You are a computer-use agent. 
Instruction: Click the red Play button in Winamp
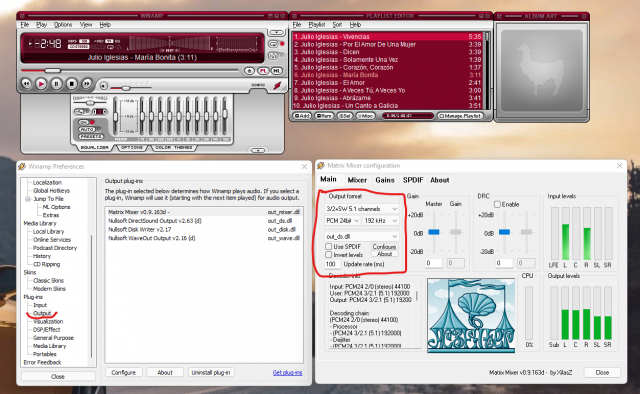[x=41, y=84]
